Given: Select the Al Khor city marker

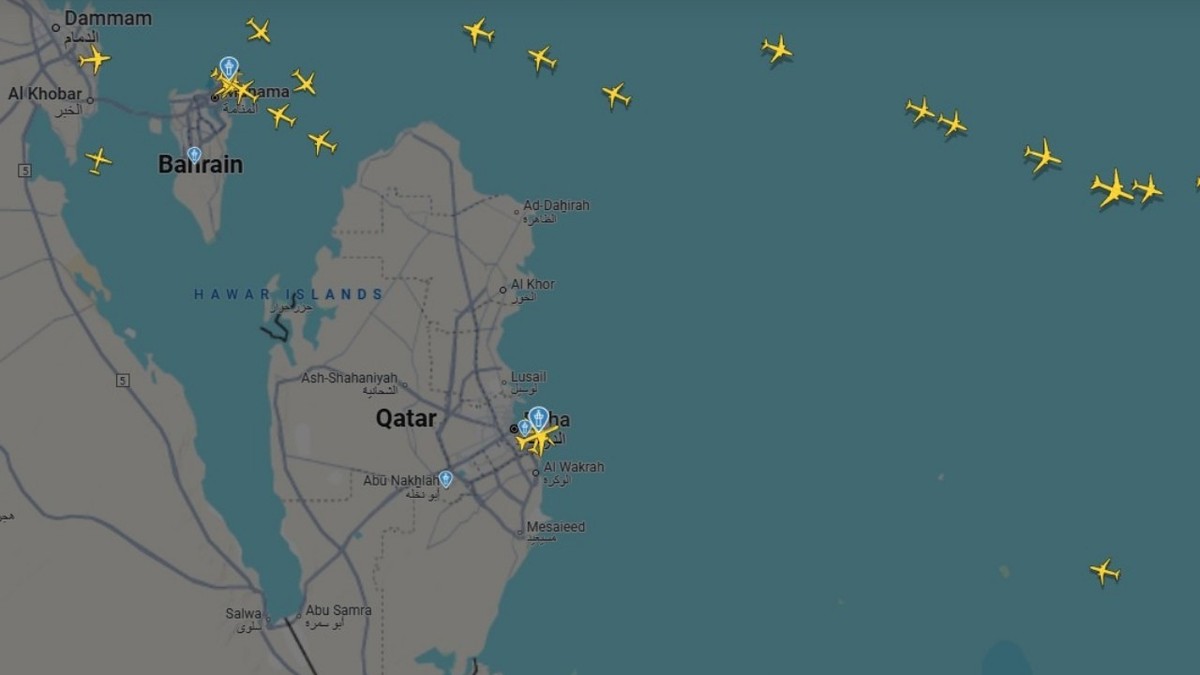Looking at the screenshot, I should pos(504,290).
